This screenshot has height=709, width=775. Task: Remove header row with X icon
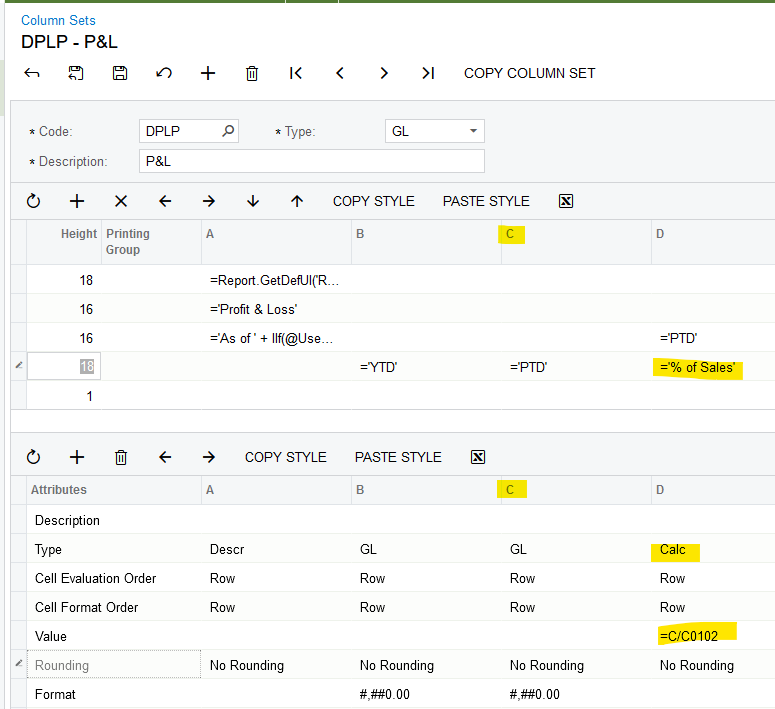click(121, 201)
